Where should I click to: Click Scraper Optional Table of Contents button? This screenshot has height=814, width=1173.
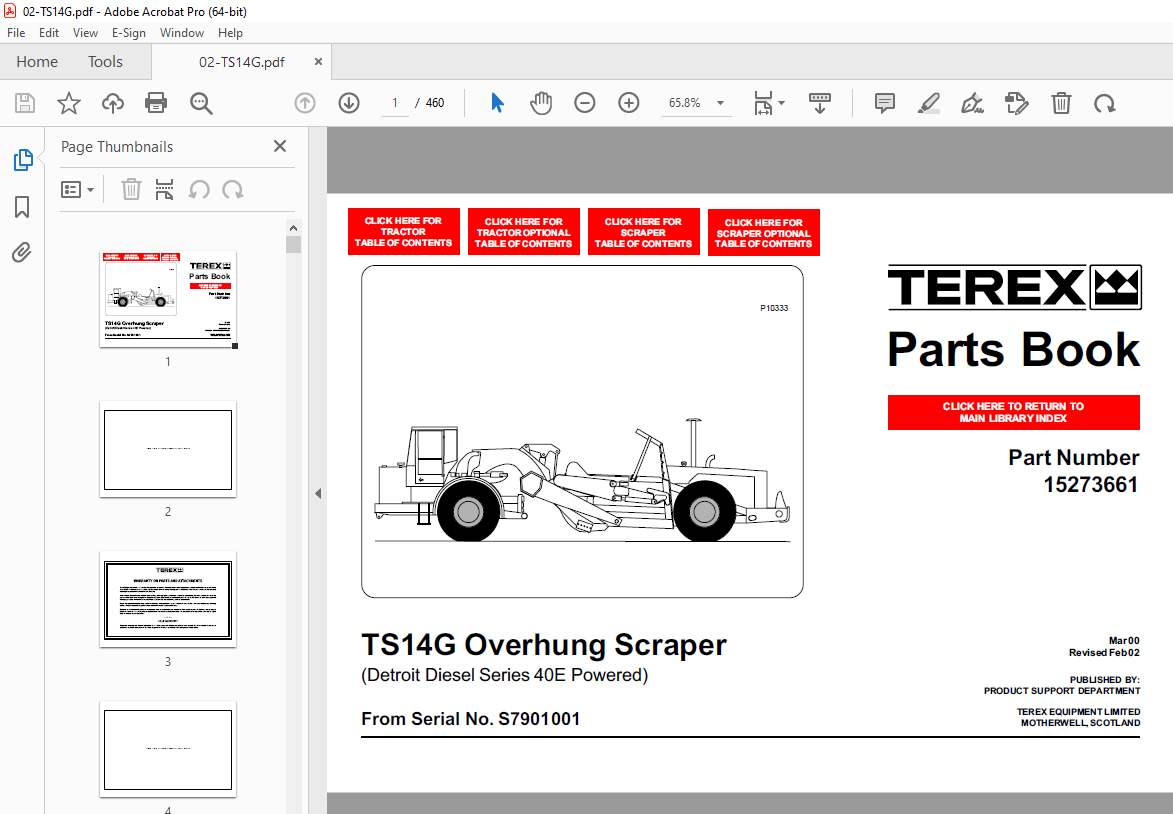[764, 233]
